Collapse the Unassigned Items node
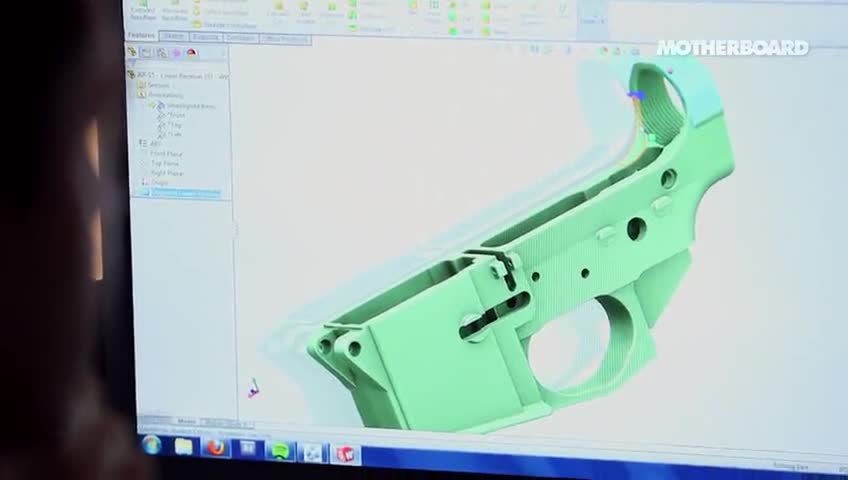 click(x=152, y=106)
